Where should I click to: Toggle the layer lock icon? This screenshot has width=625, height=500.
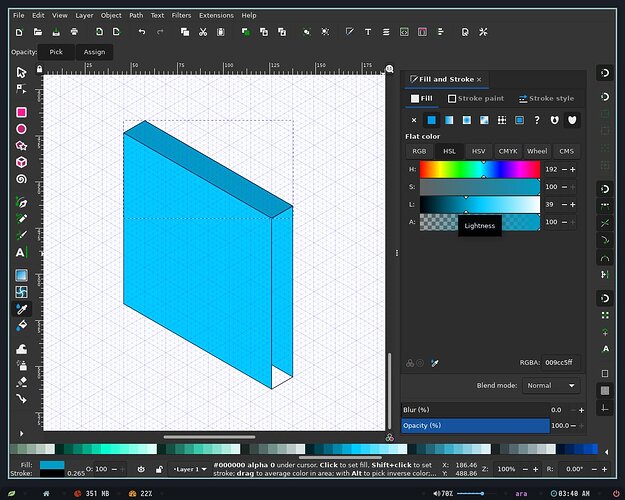[x=159, y=469]
